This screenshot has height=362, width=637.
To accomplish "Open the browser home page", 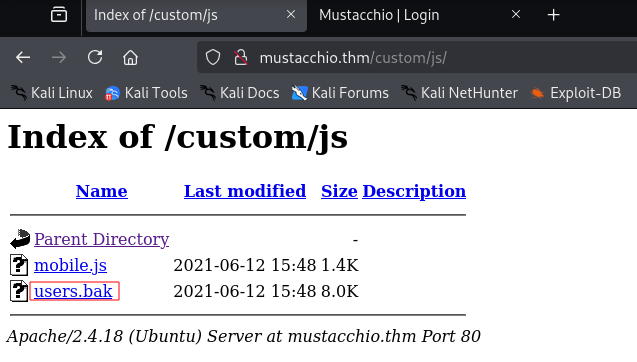I will [x=130, y=57].
